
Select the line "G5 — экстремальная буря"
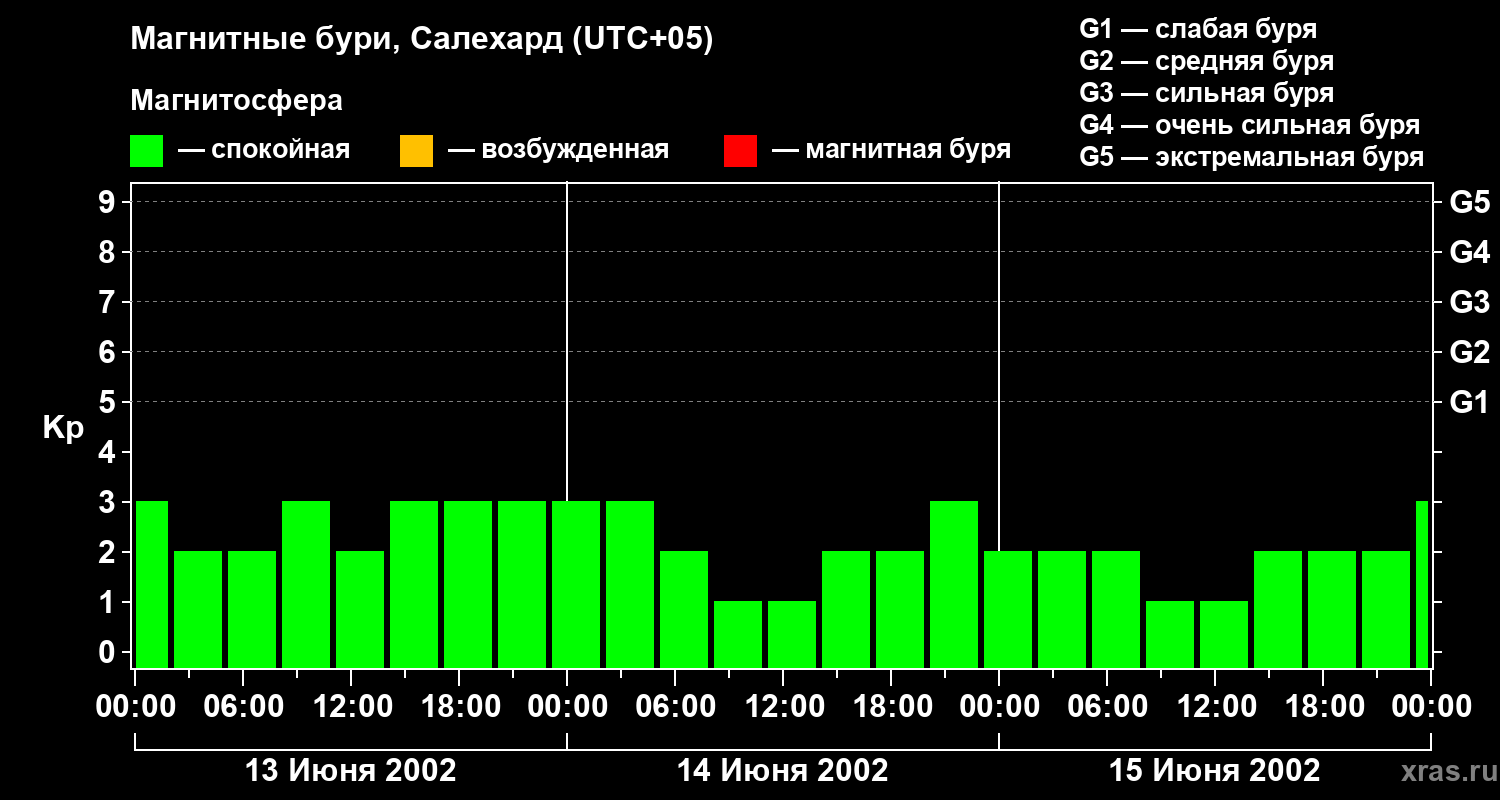[1252, 157]
